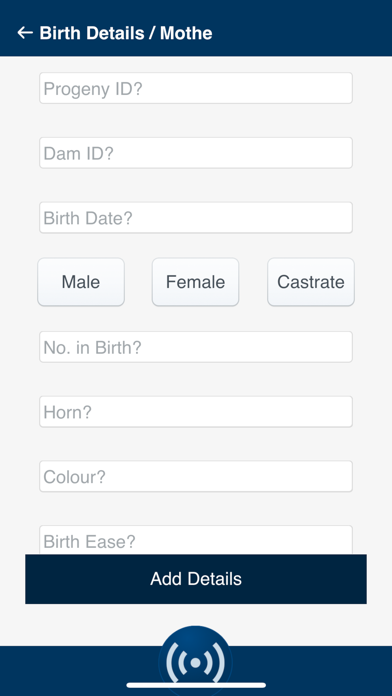Open the Birth Date picker field
The image size is (392, 696).
(196, 218)
